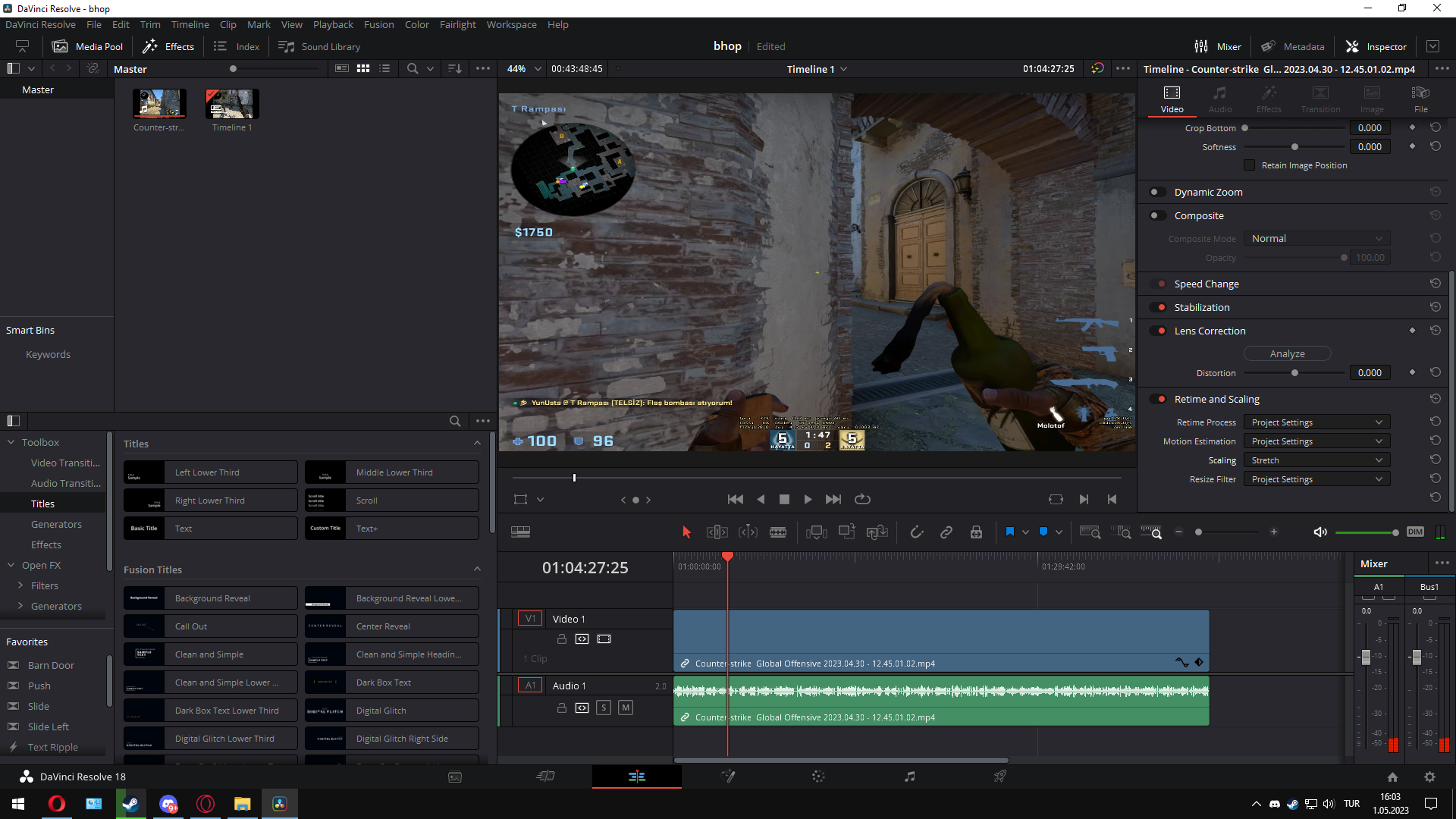
Task: Collapse the Fusion Titles section
Action: [477, 570]
